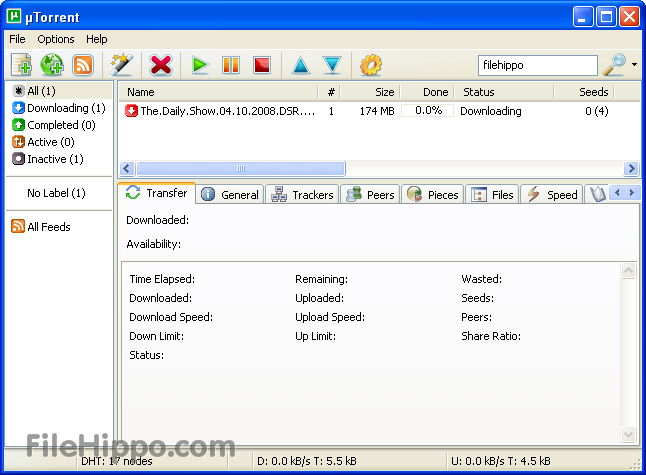Click the torrent list left scroll arrow

pyautogui.click(x=126, y=168)
